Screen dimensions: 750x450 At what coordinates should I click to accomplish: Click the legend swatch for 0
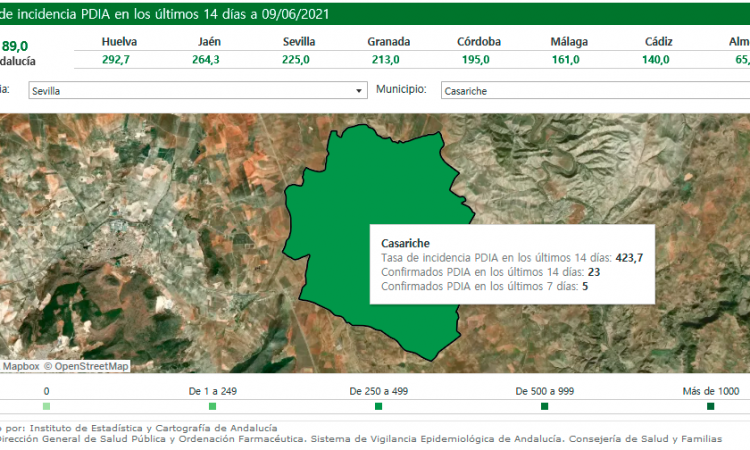46,406
